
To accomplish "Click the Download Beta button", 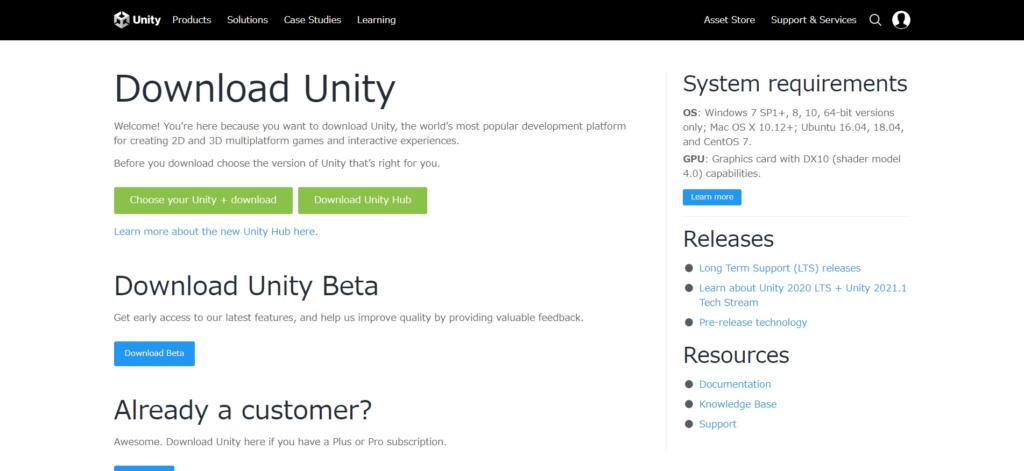I will click(x=154, y=353).
